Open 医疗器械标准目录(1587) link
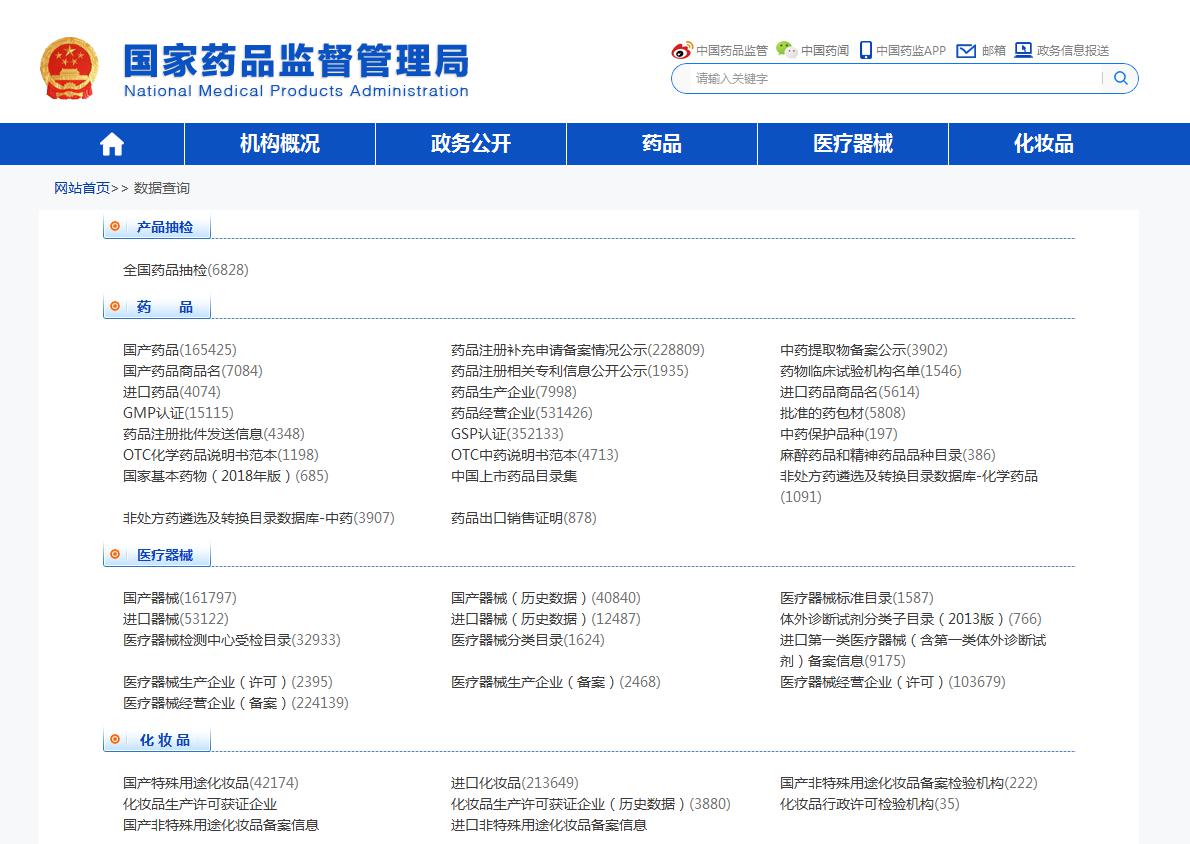Screen dimensions: 1190x844 point(857,598)
